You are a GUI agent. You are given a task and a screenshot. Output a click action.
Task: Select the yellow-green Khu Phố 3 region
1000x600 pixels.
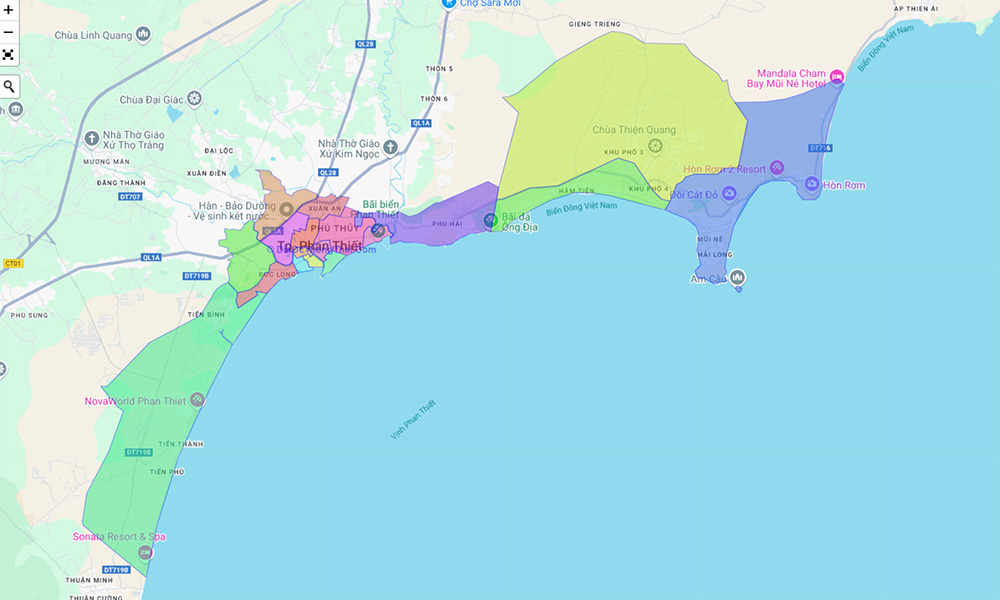[x=620, y=110]
